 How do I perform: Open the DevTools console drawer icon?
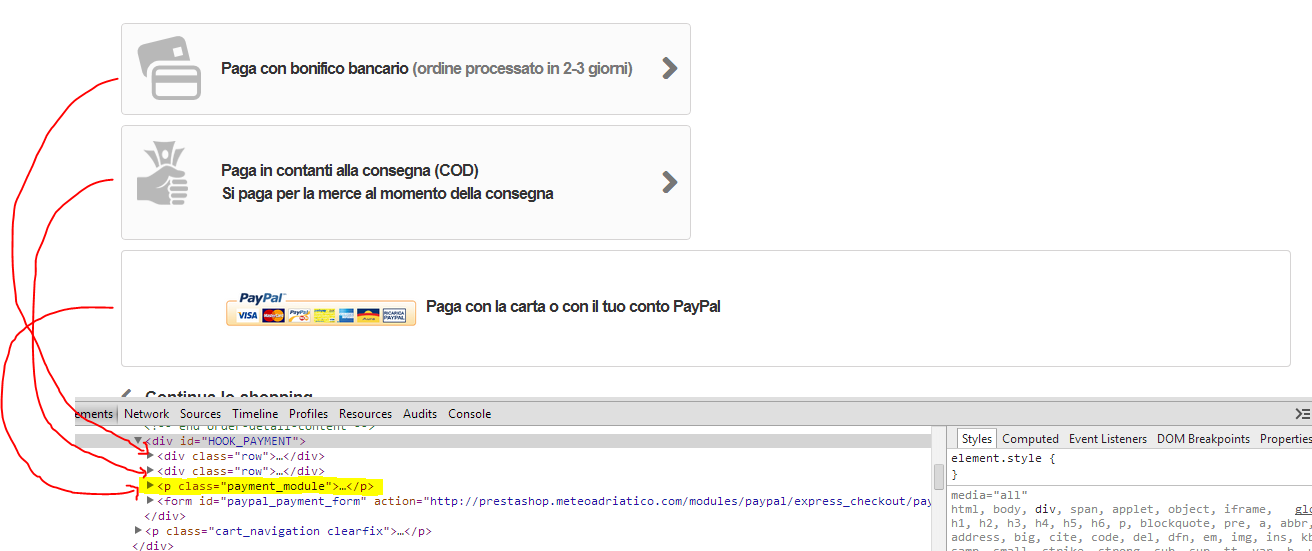click(1302, 414)
